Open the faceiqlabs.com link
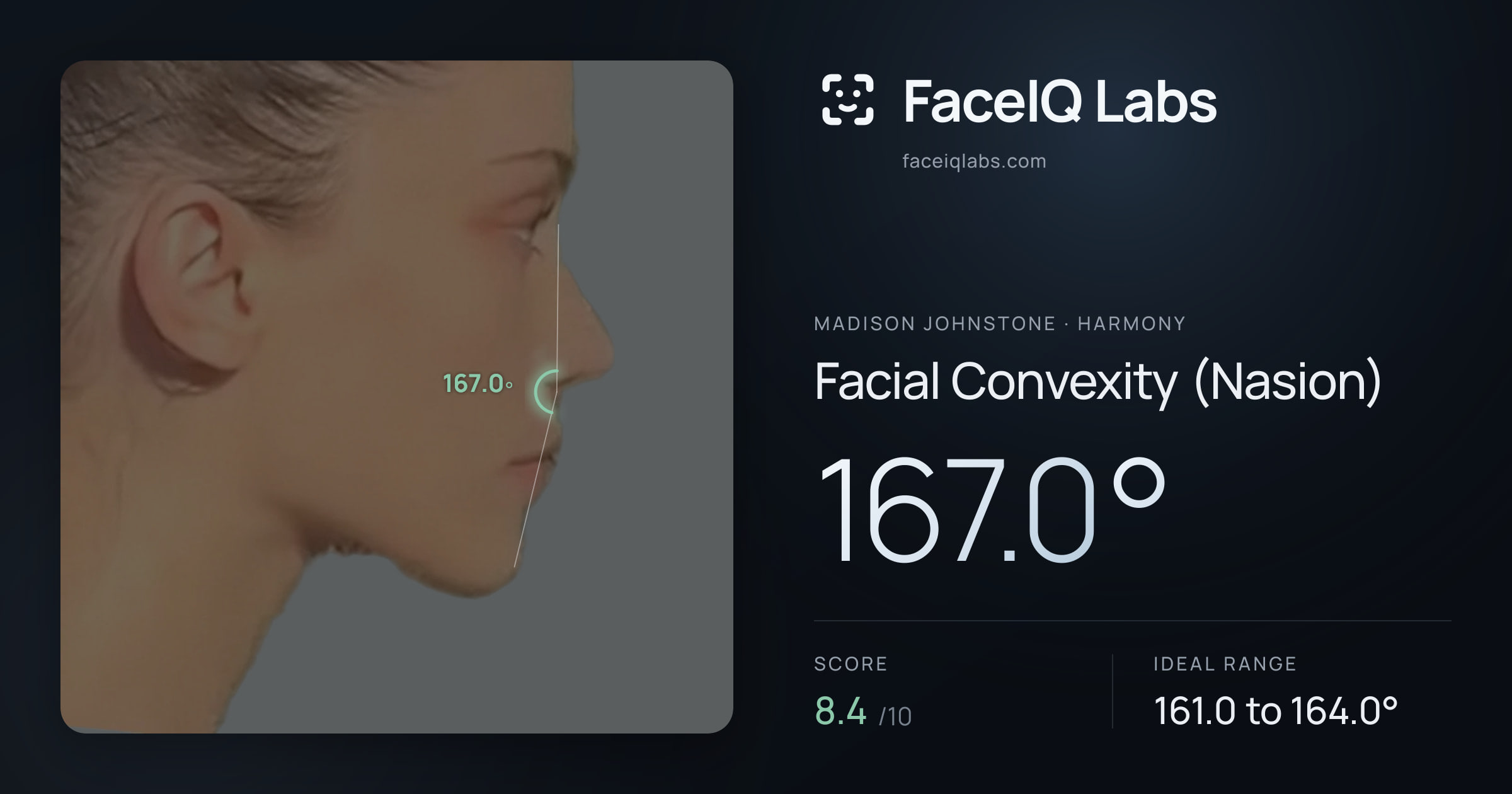The width and height of the screenshot is (1512, 794). 974,161
